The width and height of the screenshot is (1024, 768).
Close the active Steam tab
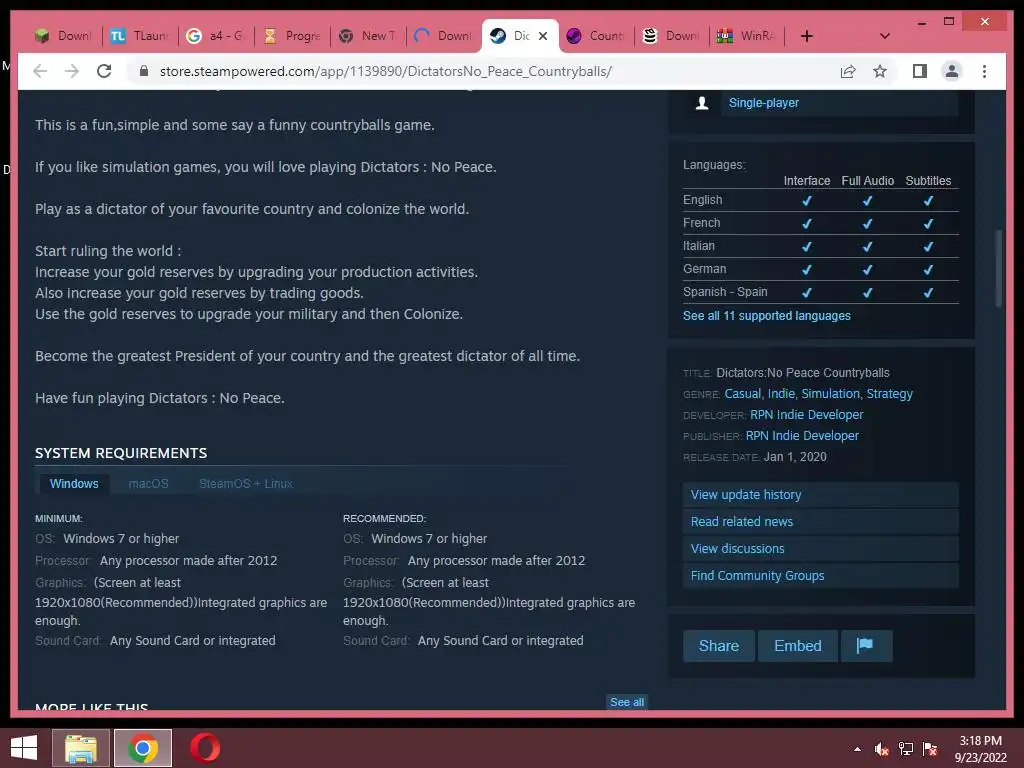click(x=543, y=36)
